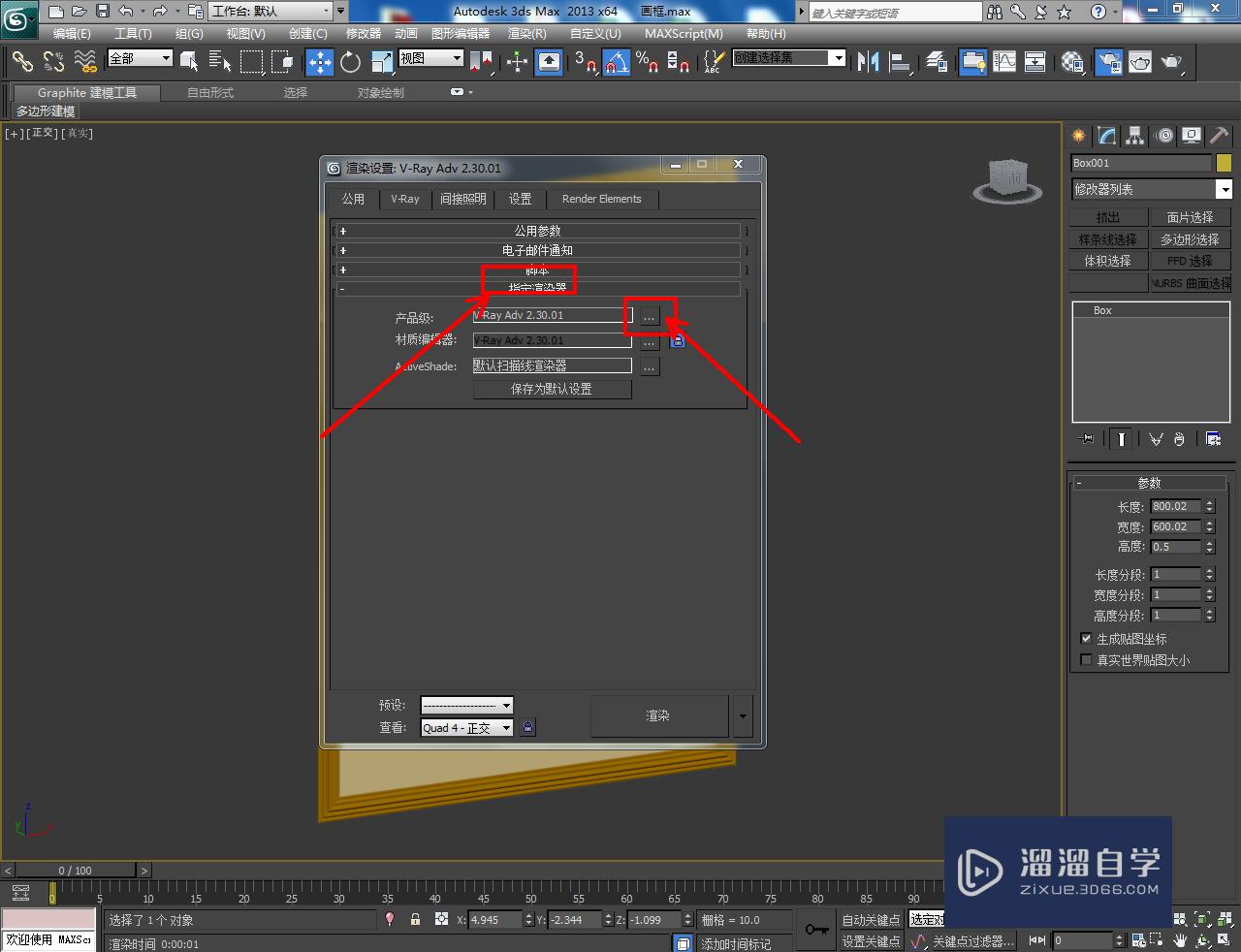The image size is (1241, 952).
Task: Toggle lock icon next to 查看 dropdown
Action: point(527,727)
